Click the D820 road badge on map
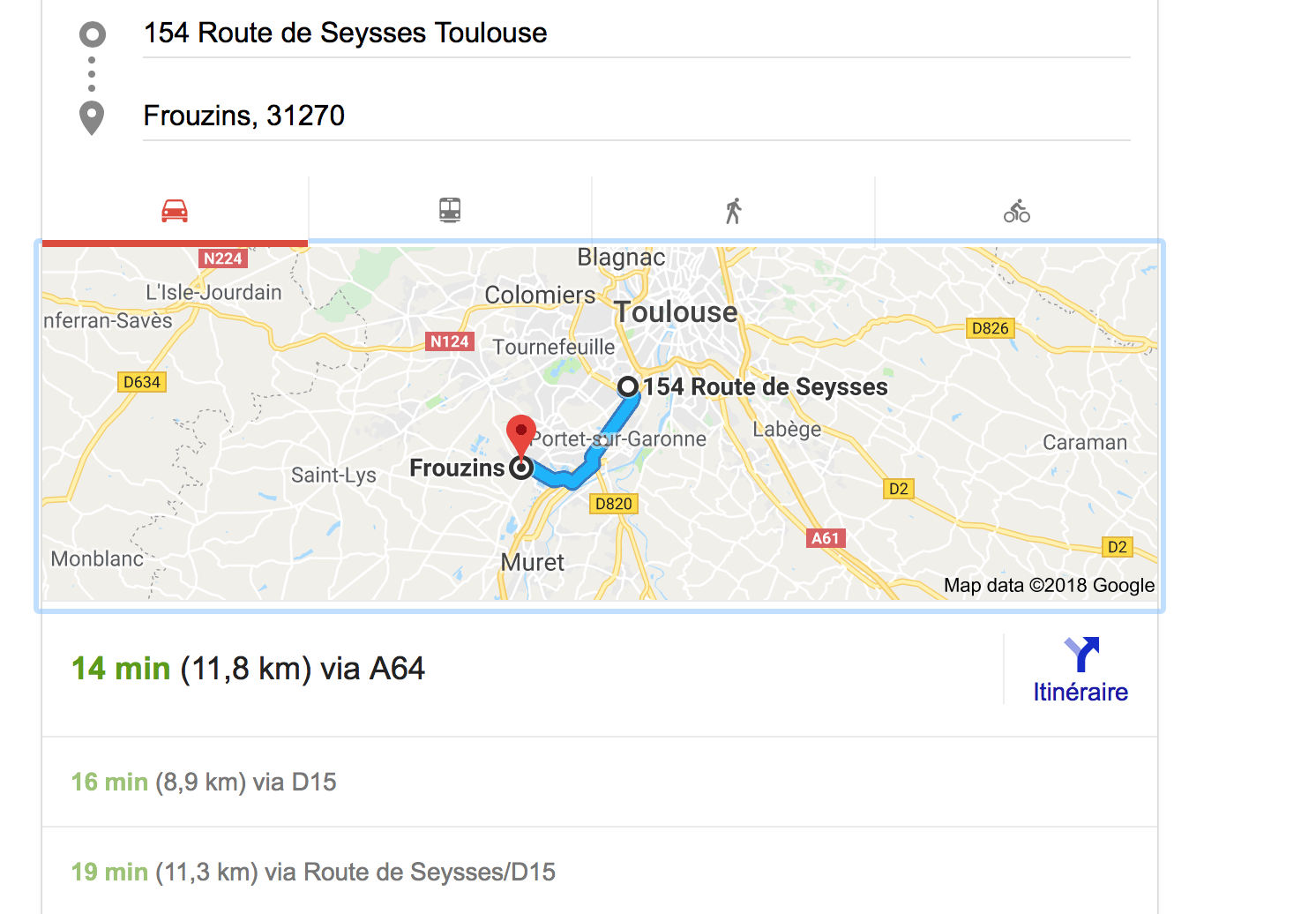The width and height of the screenshot is (1316, 914). tap(613, 504)
